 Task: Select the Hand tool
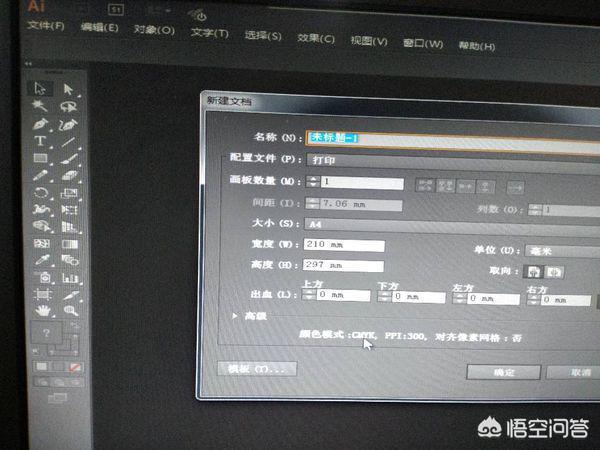point(43,310)
